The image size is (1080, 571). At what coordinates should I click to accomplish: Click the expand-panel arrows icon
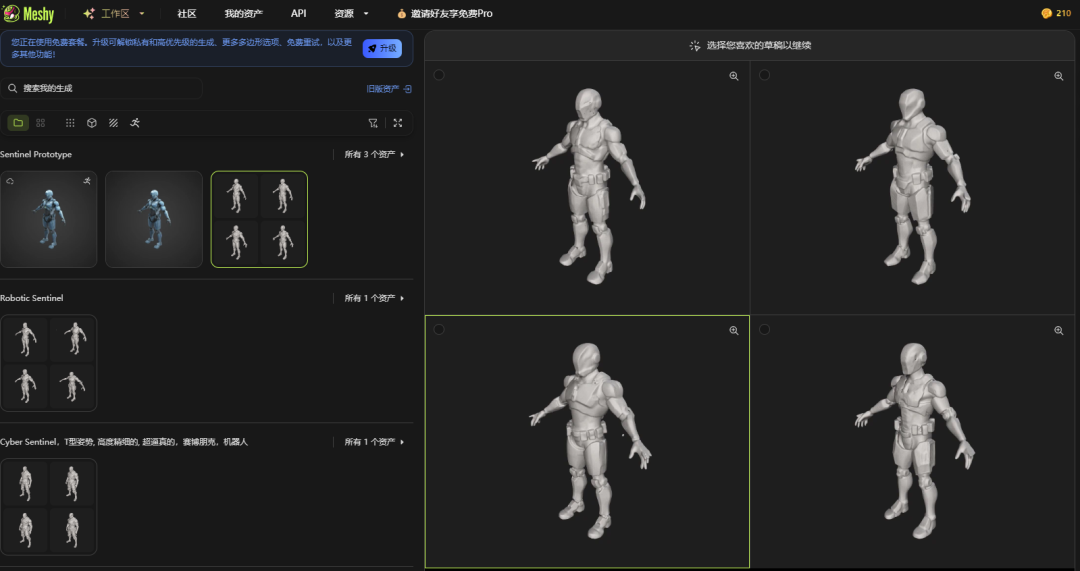(x=397, y=123)
